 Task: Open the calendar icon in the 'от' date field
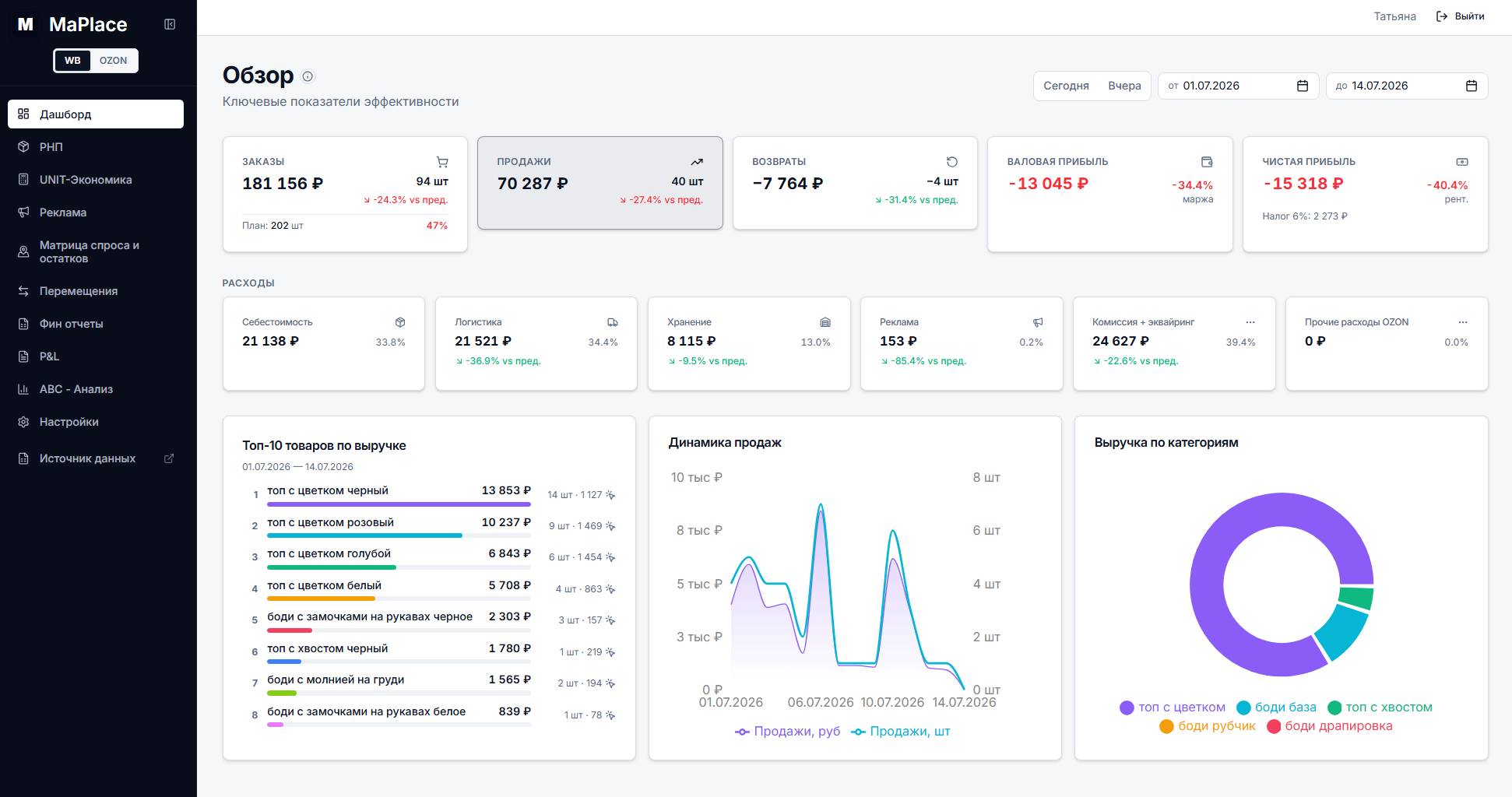click(x=1303, y=86)
